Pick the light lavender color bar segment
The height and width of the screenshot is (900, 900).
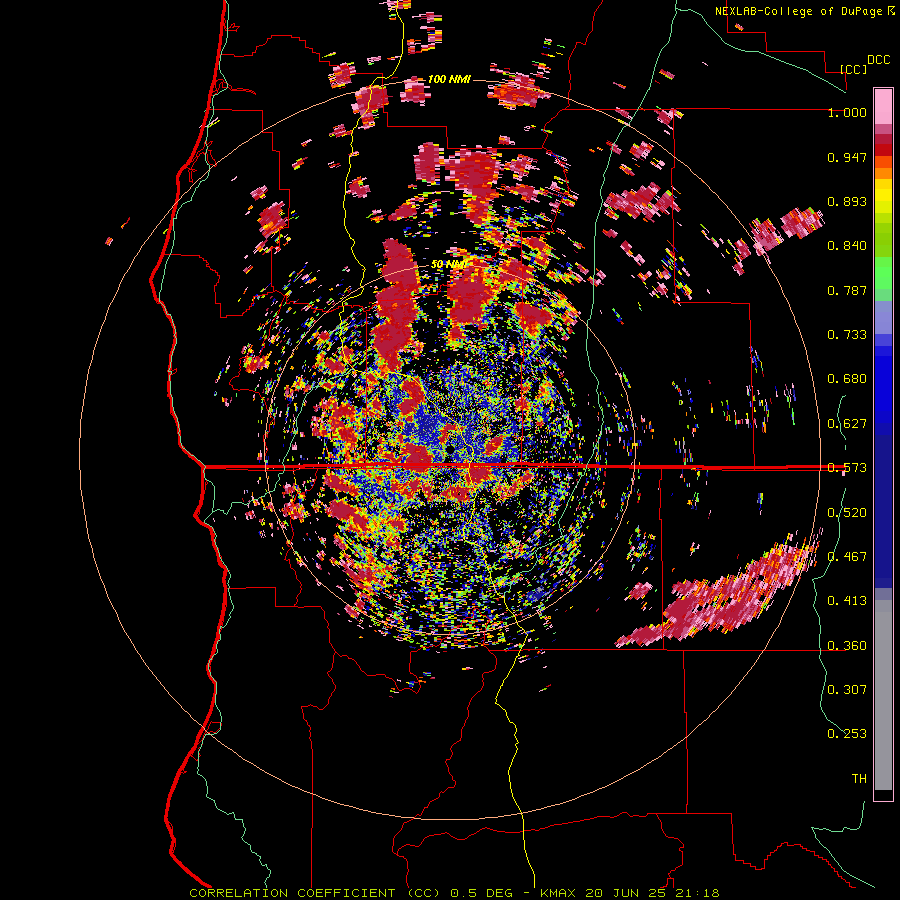click(883, 317)
